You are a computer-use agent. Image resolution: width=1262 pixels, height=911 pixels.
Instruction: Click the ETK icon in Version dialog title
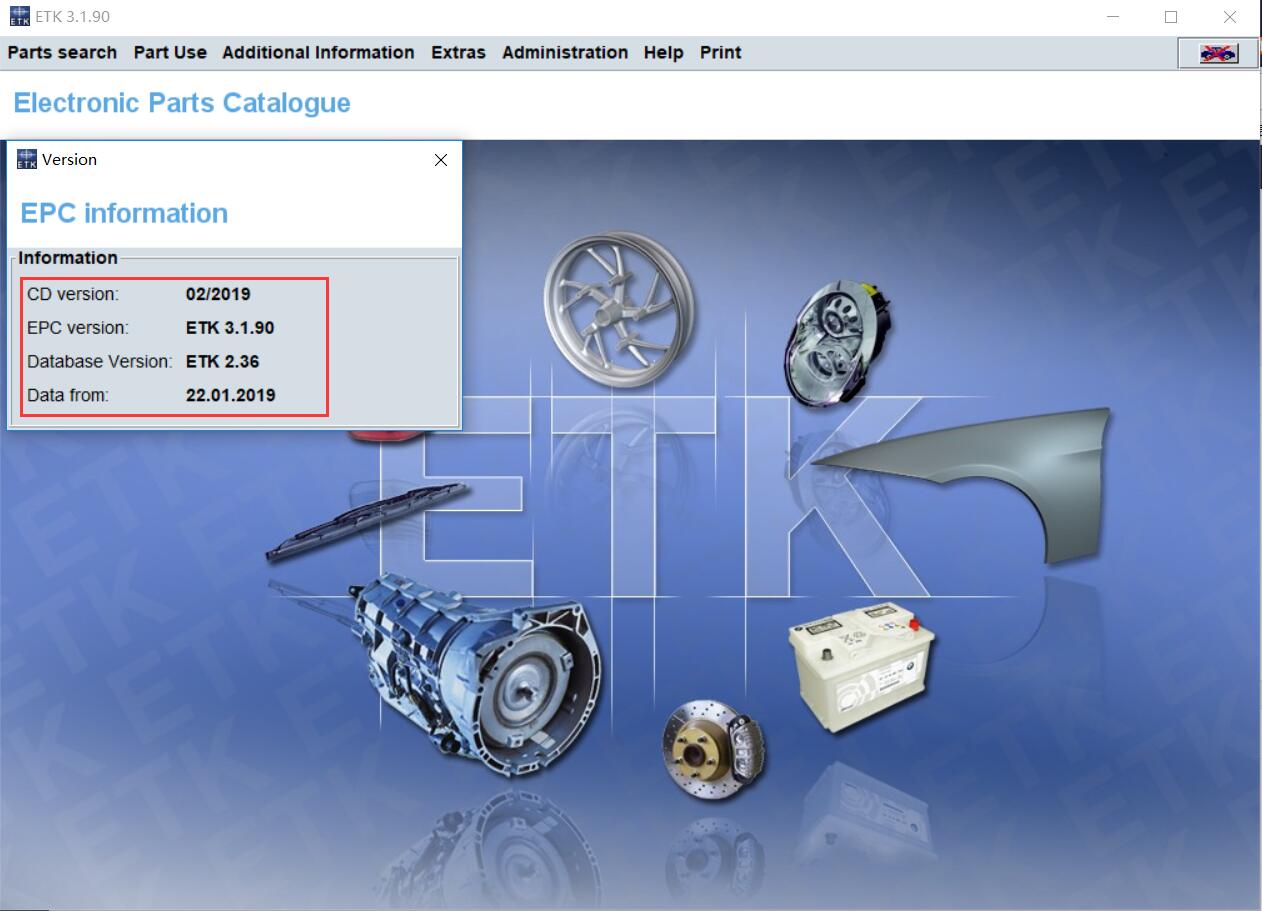click(x=27, y=159)
